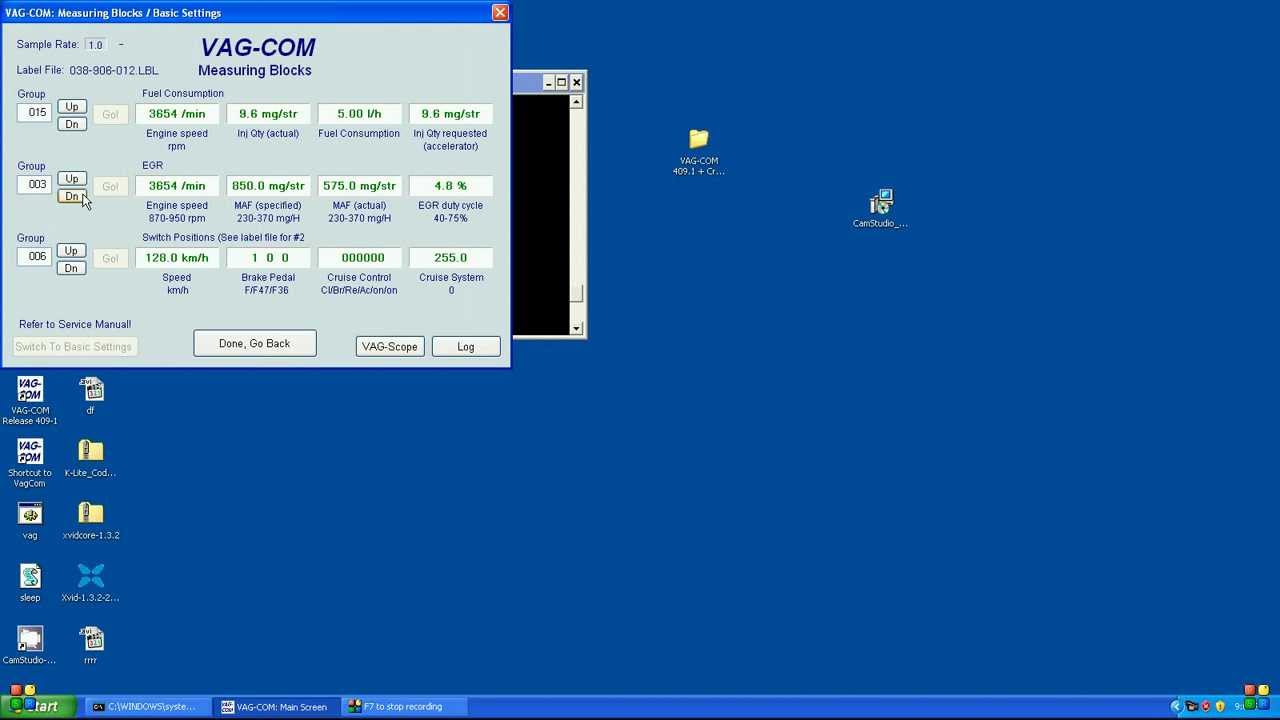This screenshot has height=720, width=1280.
Task: Click the speed value 128.0 km/h
Action: point(177,258)
